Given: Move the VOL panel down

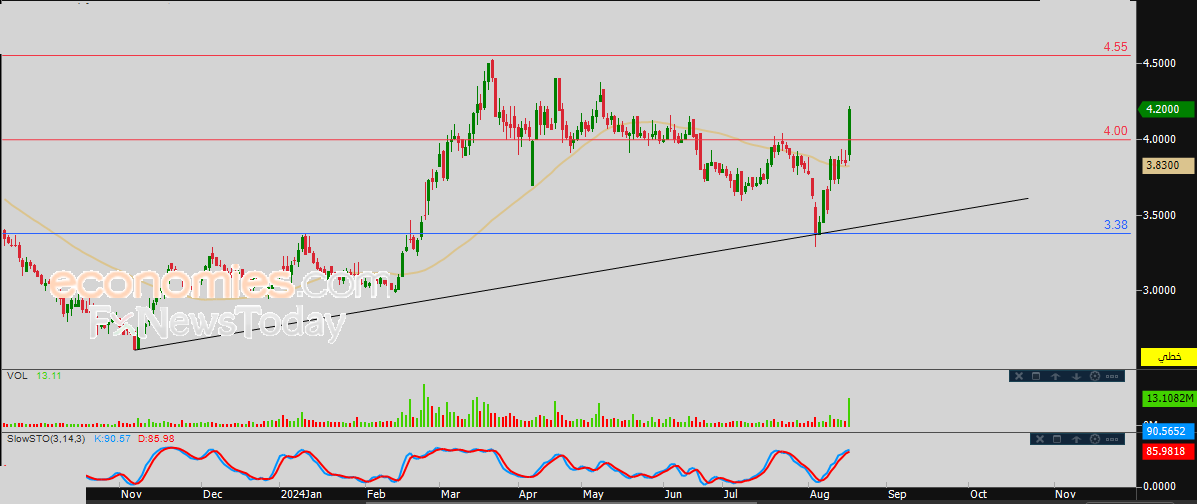Looking at the screenshot, I should click(1076, 376).
